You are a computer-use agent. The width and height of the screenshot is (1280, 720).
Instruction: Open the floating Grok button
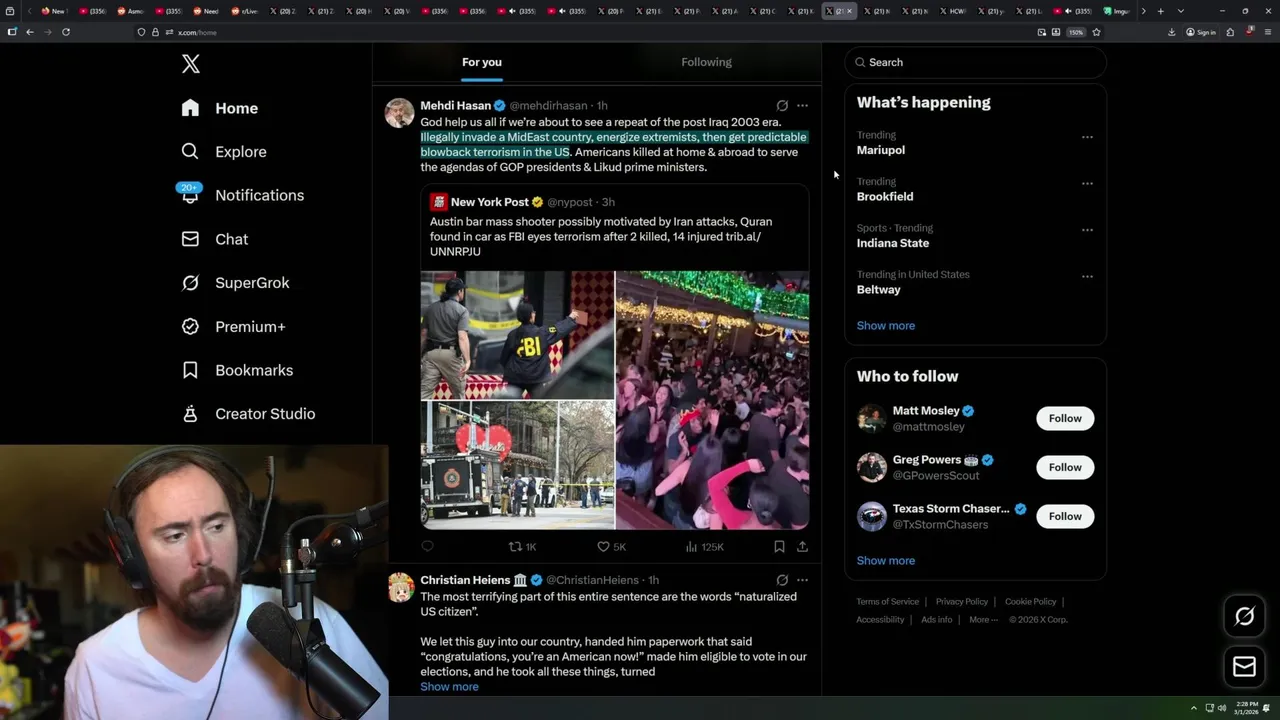1244,617
